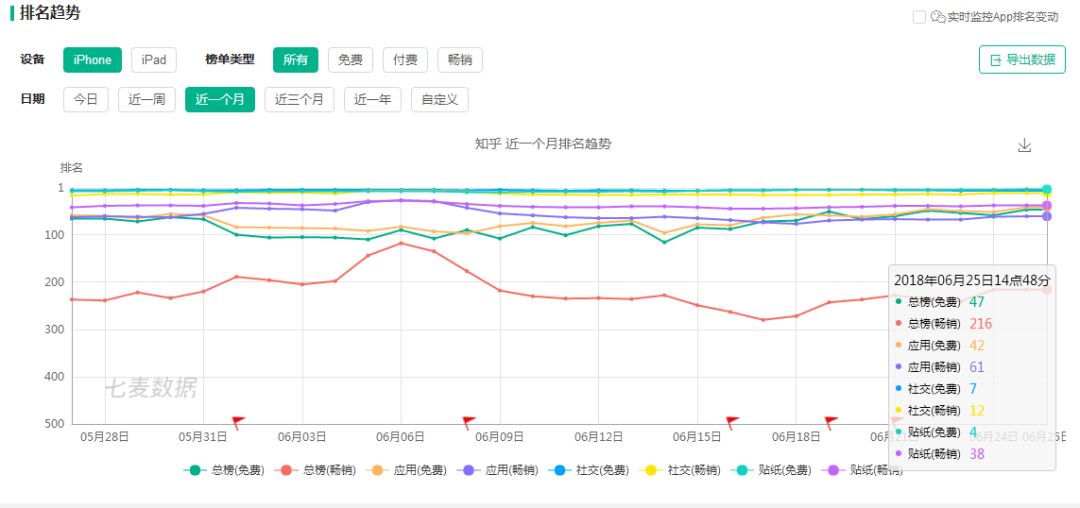Click the 05月28日 axis label
The image size is (1080, 508).
[105, 437]
